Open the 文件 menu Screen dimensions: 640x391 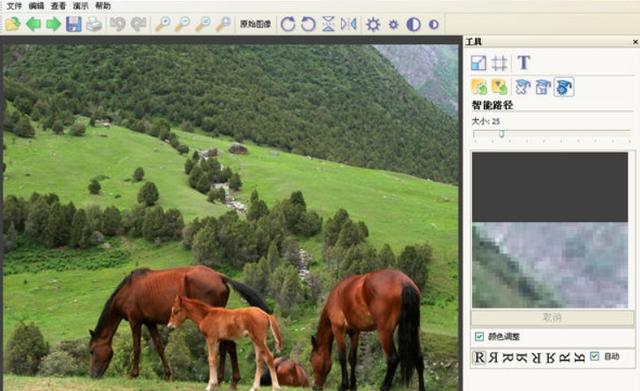14,6
